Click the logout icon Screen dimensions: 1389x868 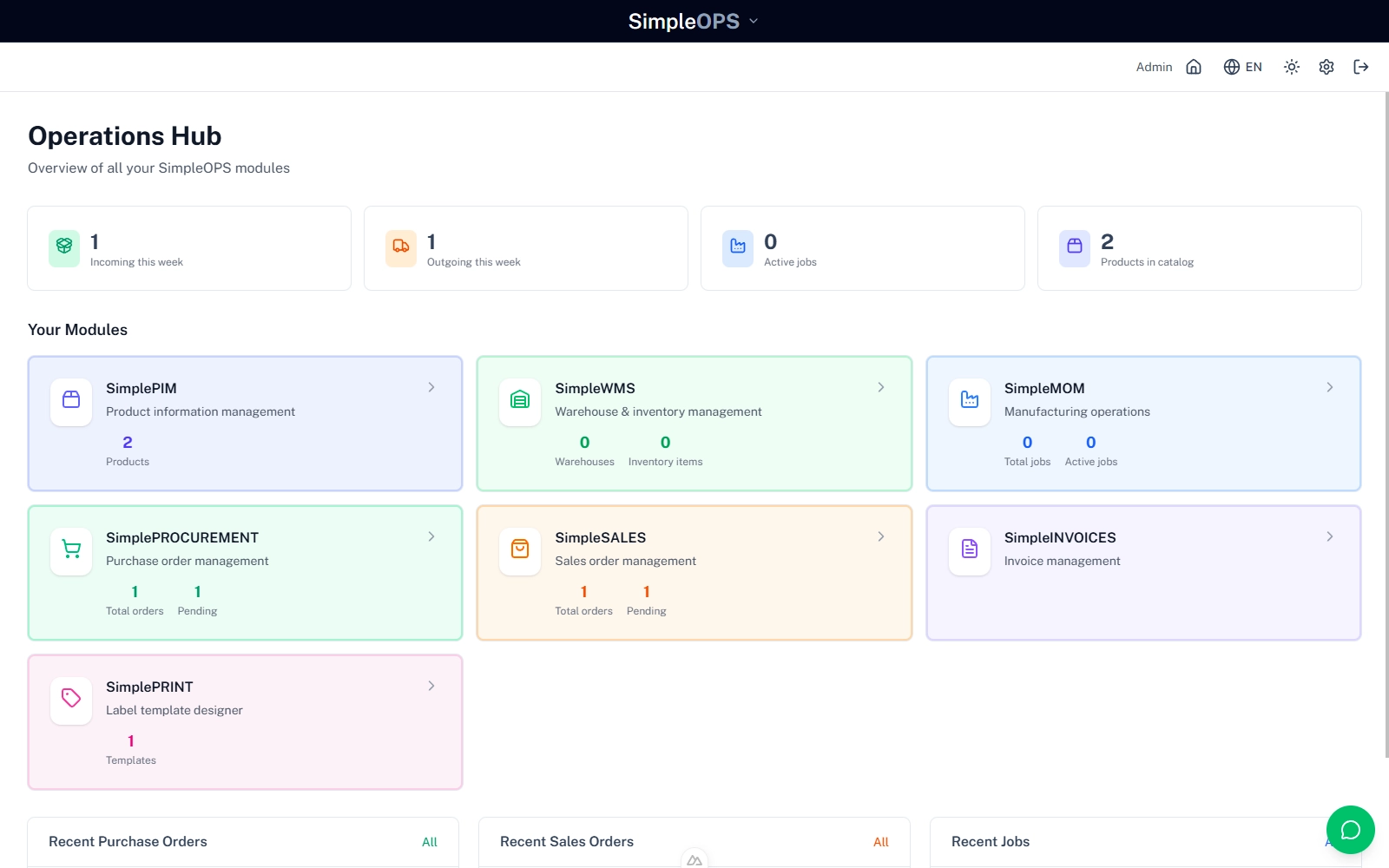pyautogui.click(x=1360, y=67)
